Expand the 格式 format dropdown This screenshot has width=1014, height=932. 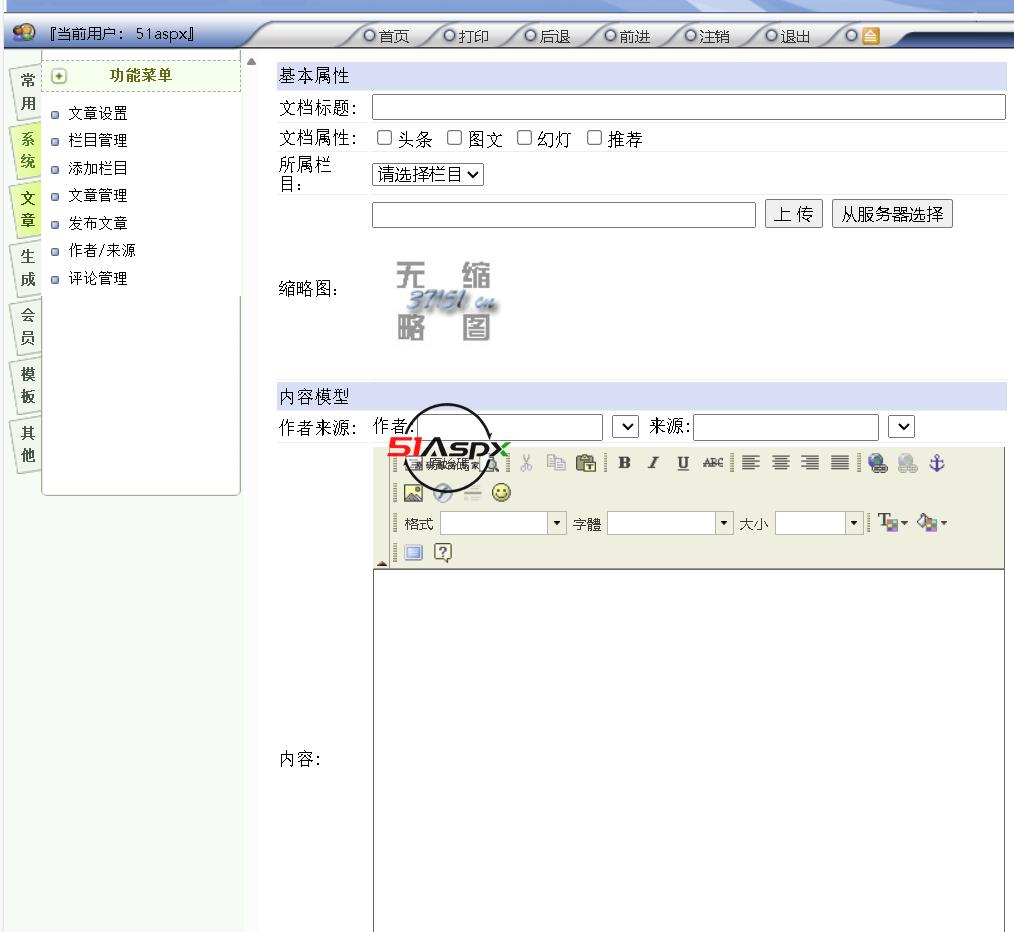point(557,523)
